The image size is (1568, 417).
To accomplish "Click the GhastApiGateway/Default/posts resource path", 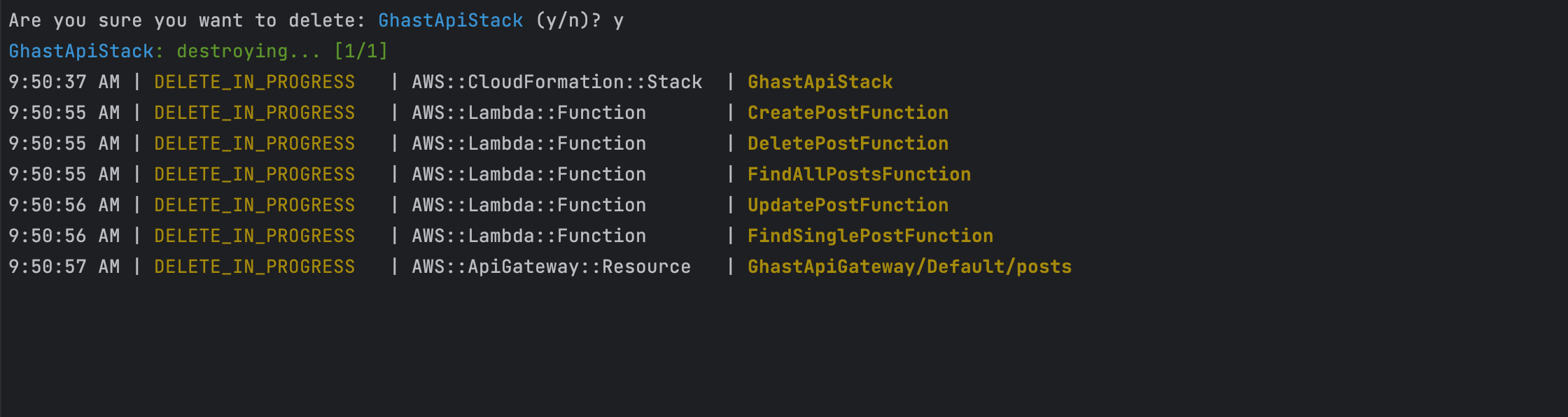I will (909, 267).
